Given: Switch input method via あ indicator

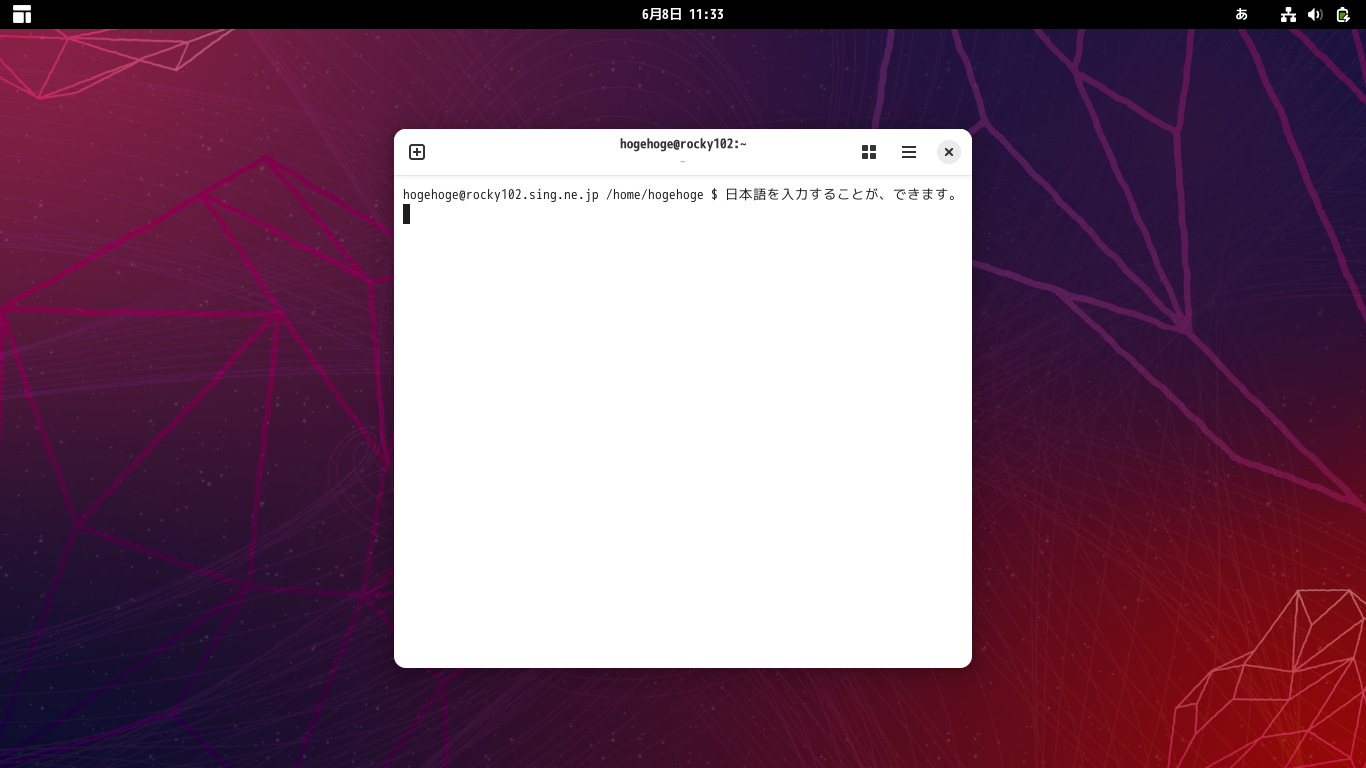Looking at the screenshot, I should coord(1242,14).
